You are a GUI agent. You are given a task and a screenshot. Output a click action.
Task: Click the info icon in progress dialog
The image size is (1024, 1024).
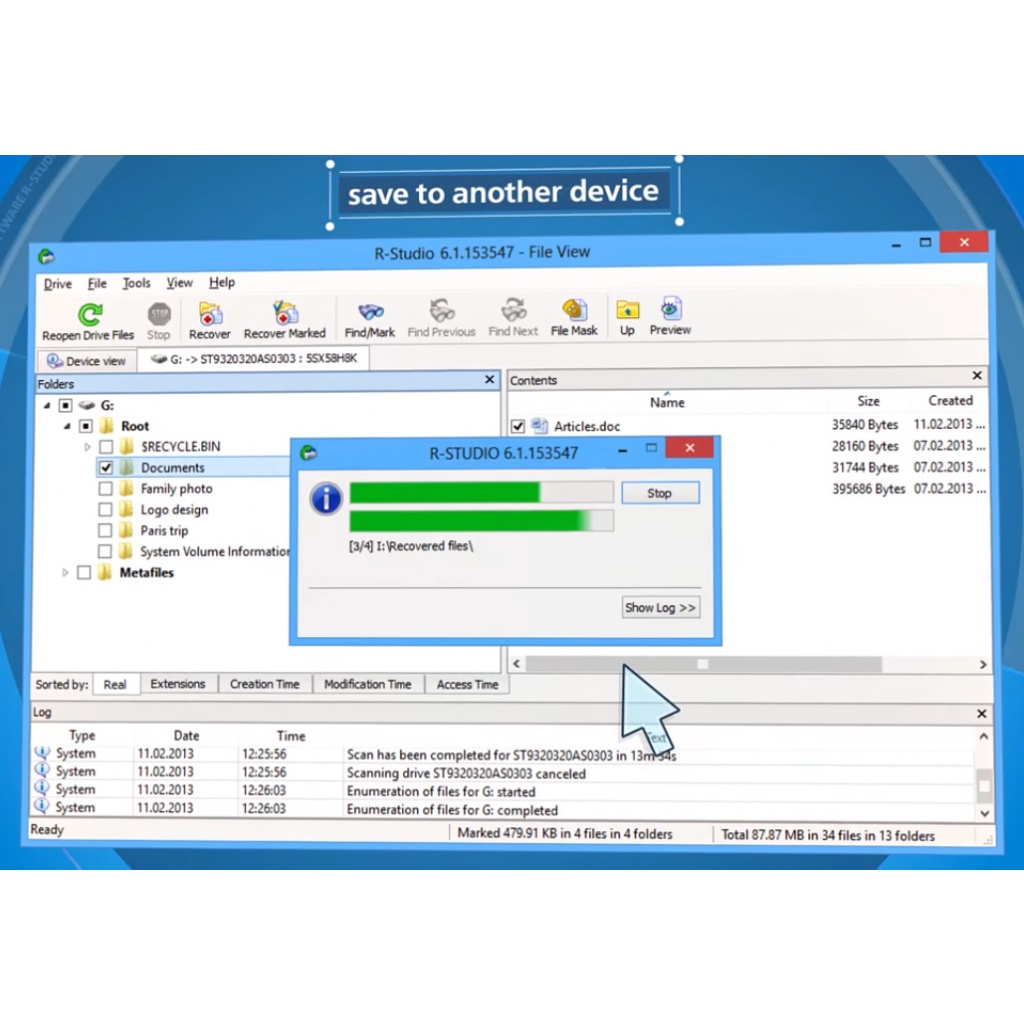click(x=327, y=499)
